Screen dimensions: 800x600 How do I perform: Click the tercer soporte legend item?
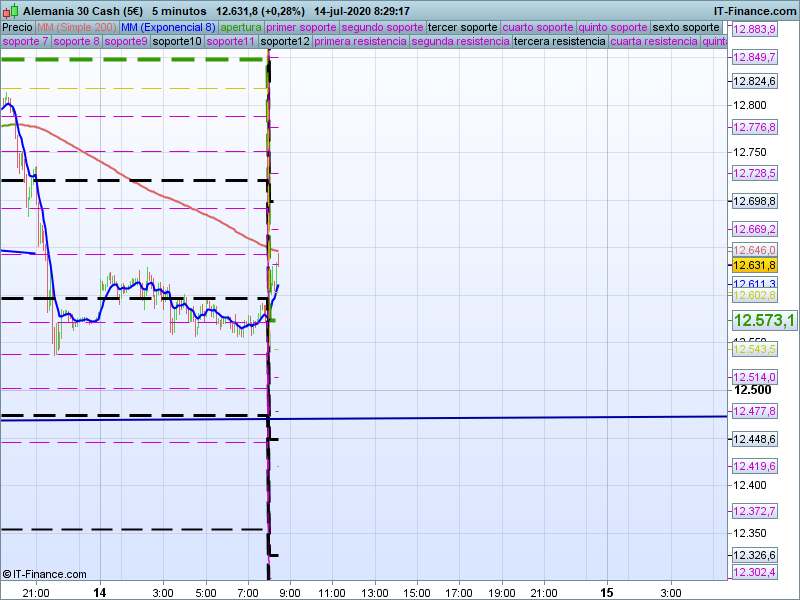tap(462, 27)
